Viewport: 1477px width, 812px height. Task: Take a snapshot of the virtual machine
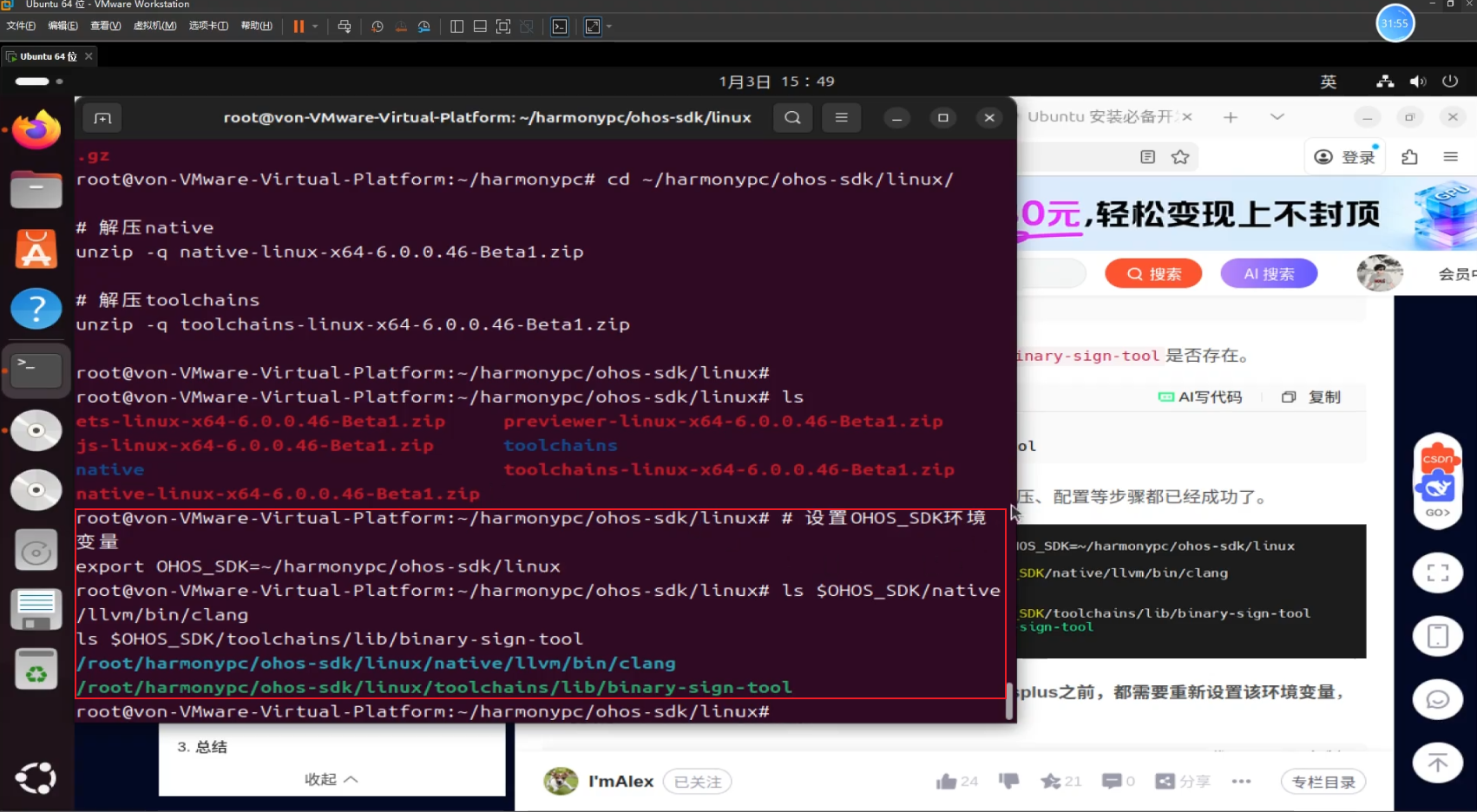377,27
